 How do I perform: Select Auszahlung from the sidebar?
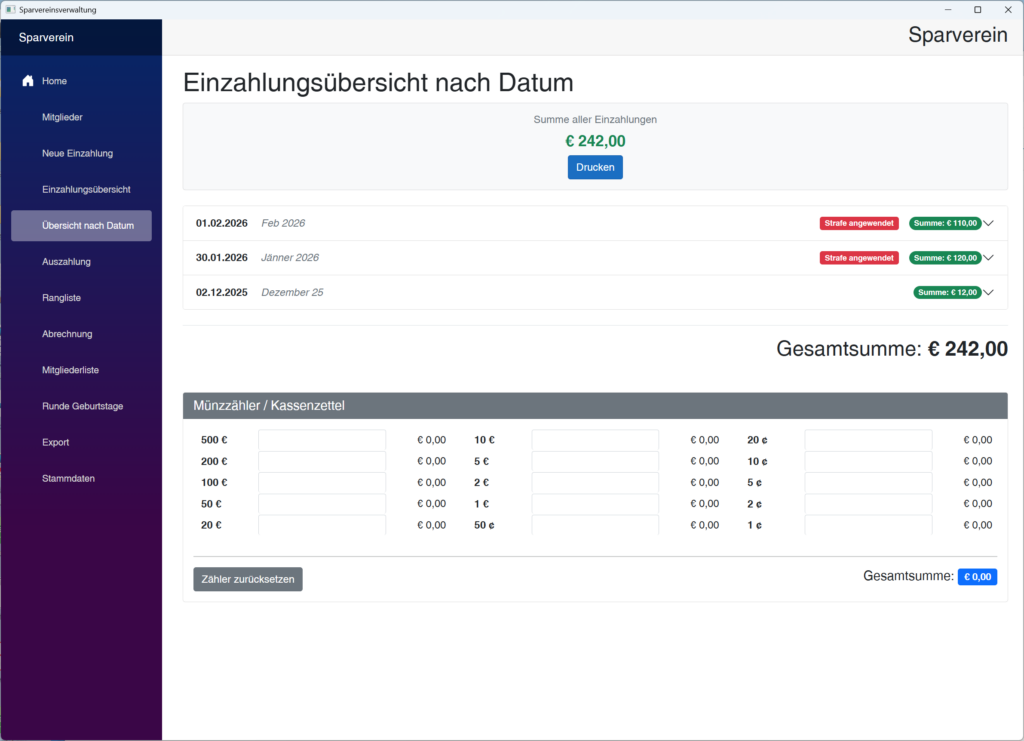coord(66,262)
